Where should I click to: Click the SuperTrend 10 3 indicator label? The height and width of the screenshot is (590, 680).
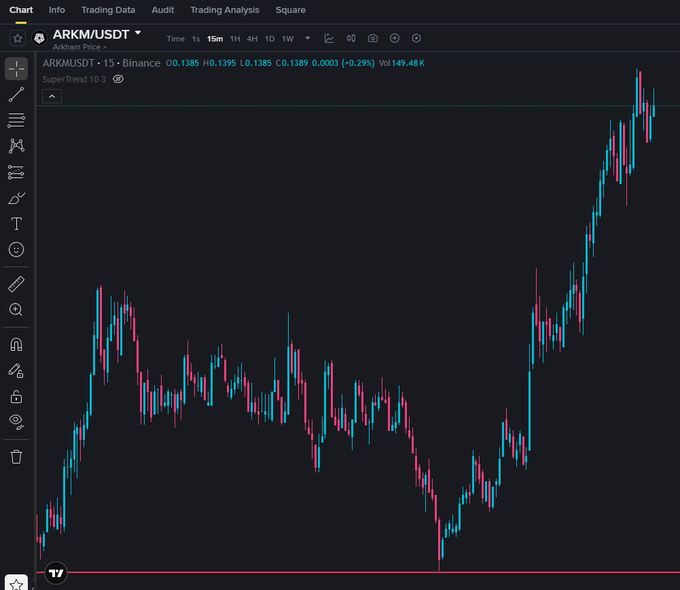tap(74, 79)
